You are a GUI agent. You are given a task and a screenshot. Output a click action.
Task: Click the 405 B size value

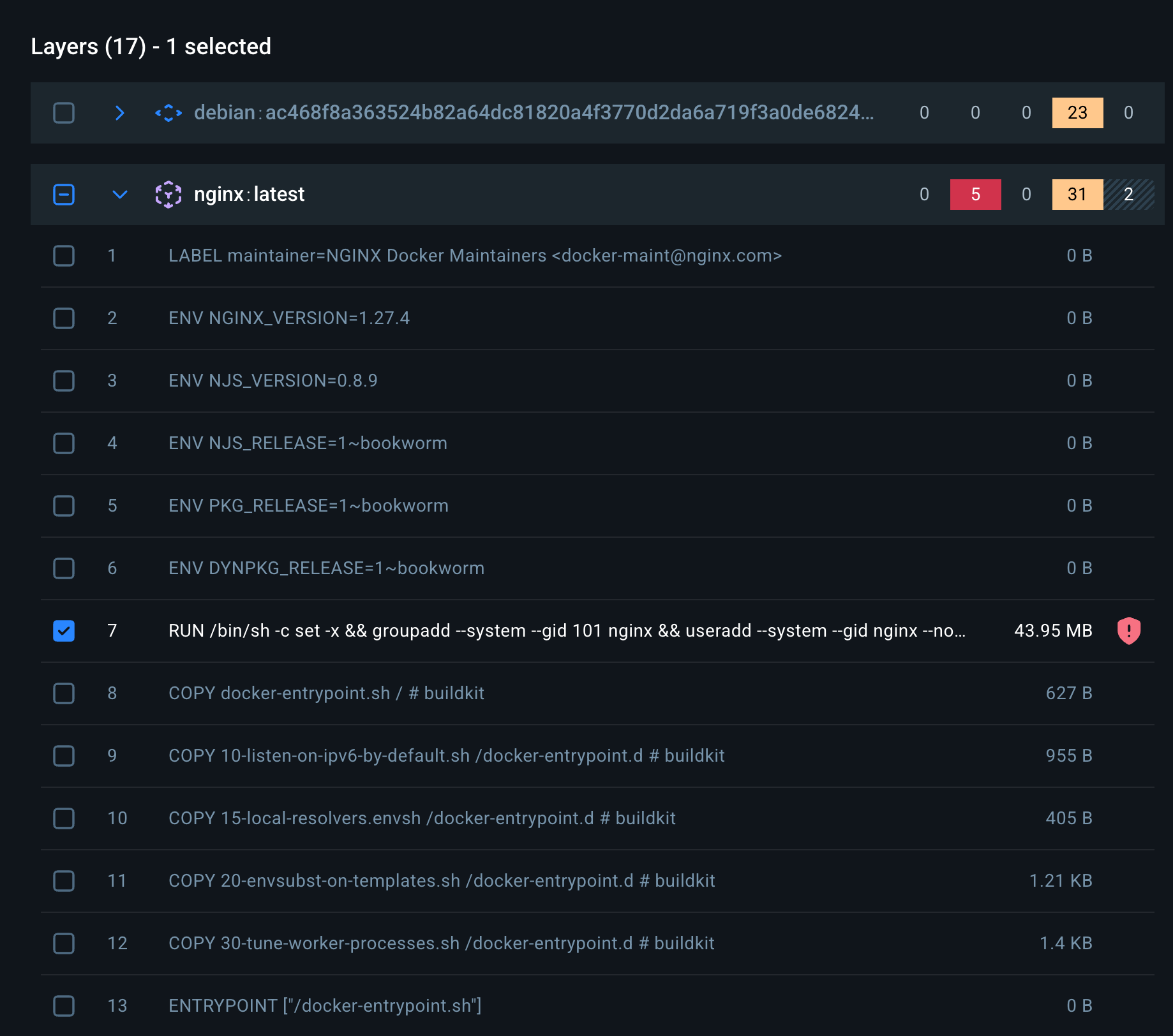point(1069,818)
